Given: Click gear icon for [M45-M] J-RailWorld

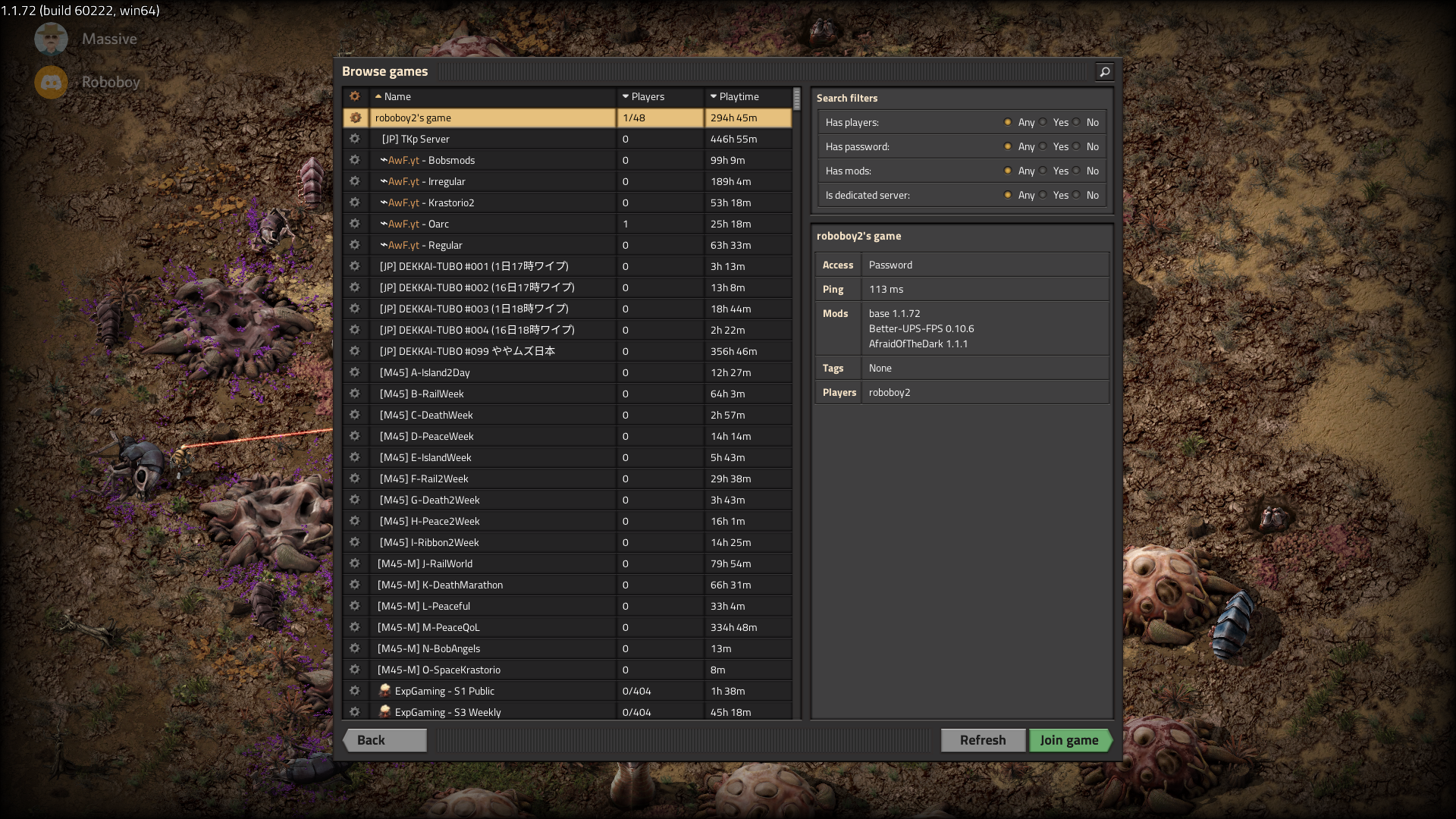Looking at the screenshot, I should 355,563.
